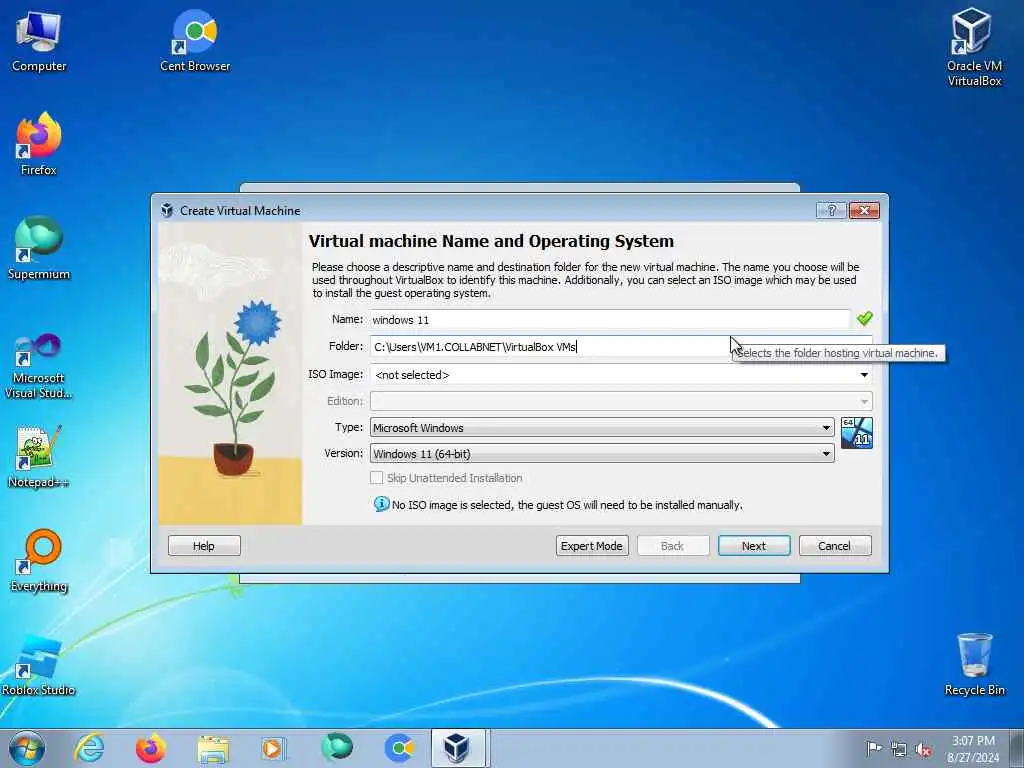Launch Firefox from the taskbar
This screenshot has width=1024, height=768.
click(x=150, y=748)
